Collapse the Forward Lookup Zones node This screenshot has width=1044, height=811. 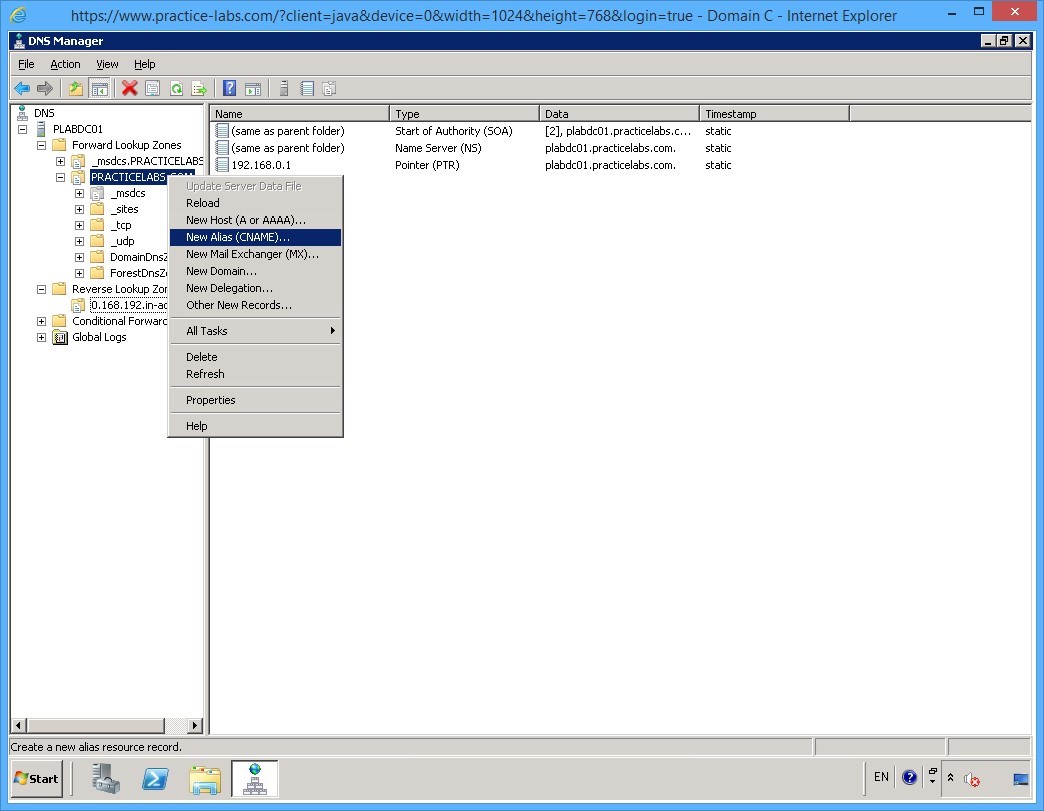pyautogui.click(x=40, y=145)
